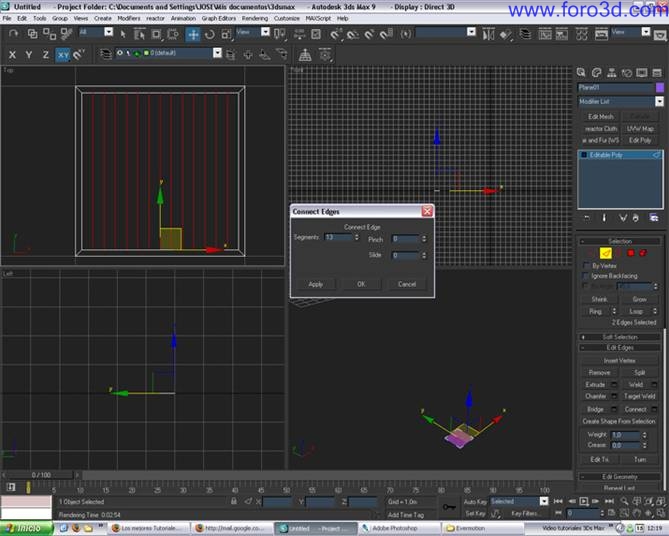Open the Schematic View icon

(x=561, y=34)
